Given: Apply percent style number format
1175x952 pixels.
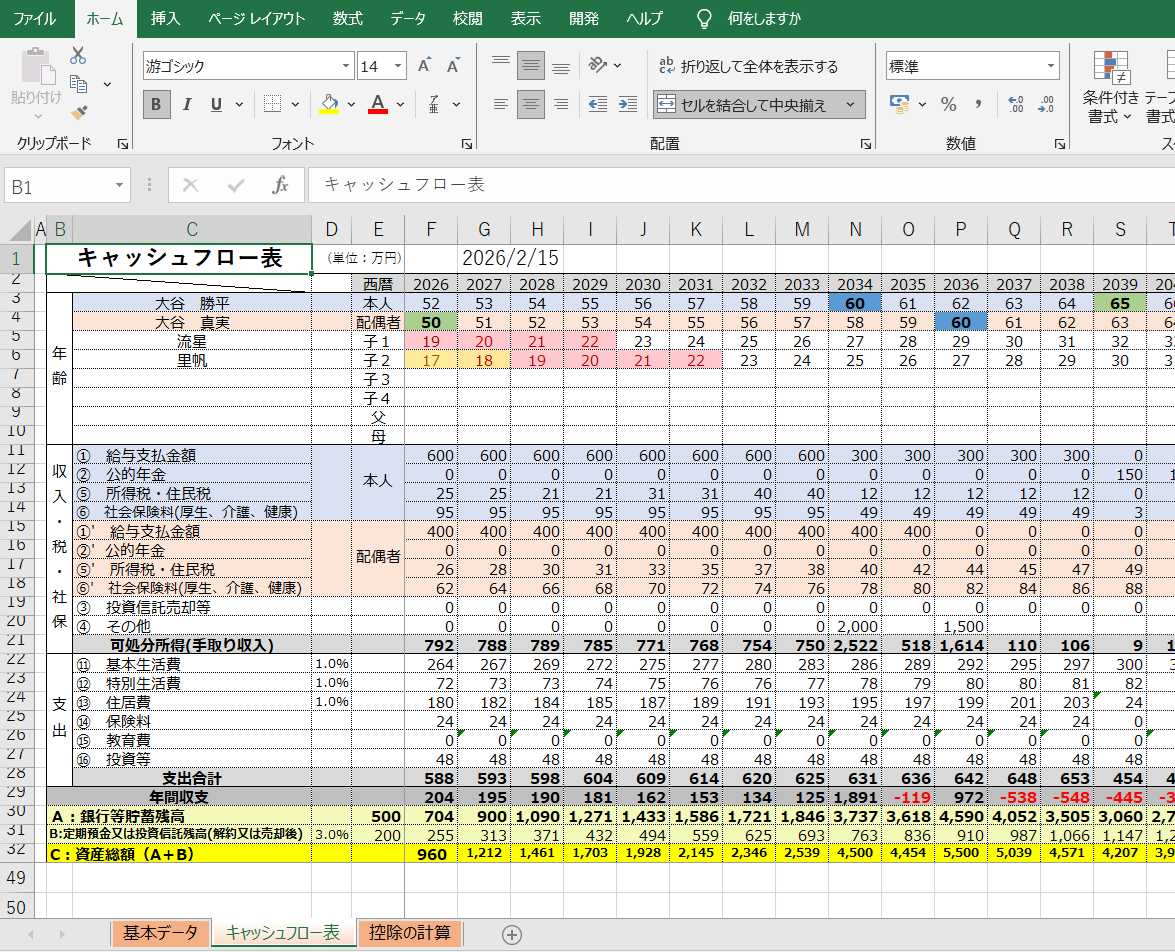Looking at the screenshot, I should click(948, 104).
